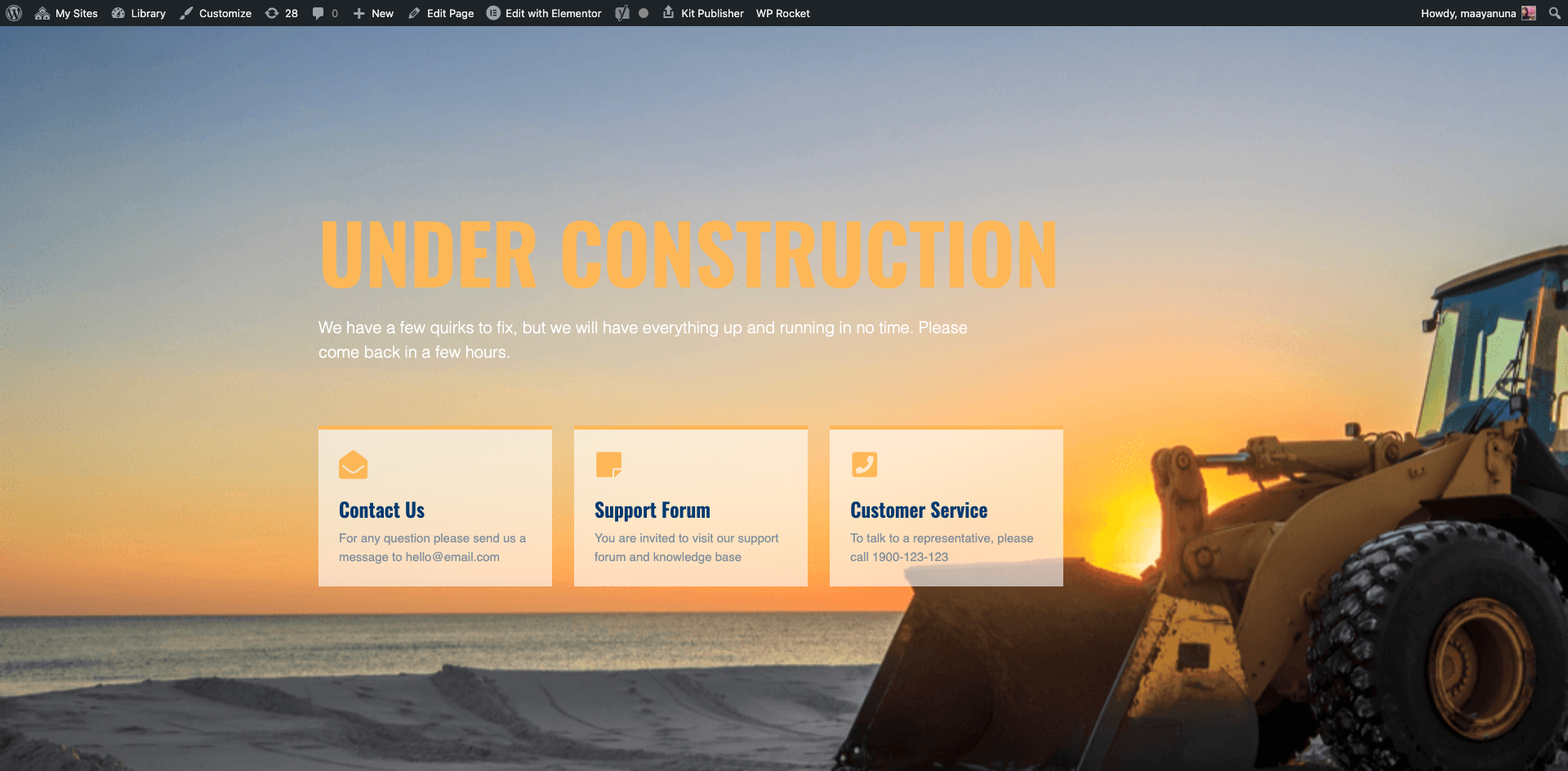Screen dimensions: 1568x771
Task: Open the Howdy, maayanuna account menu
Action: 1468,13
